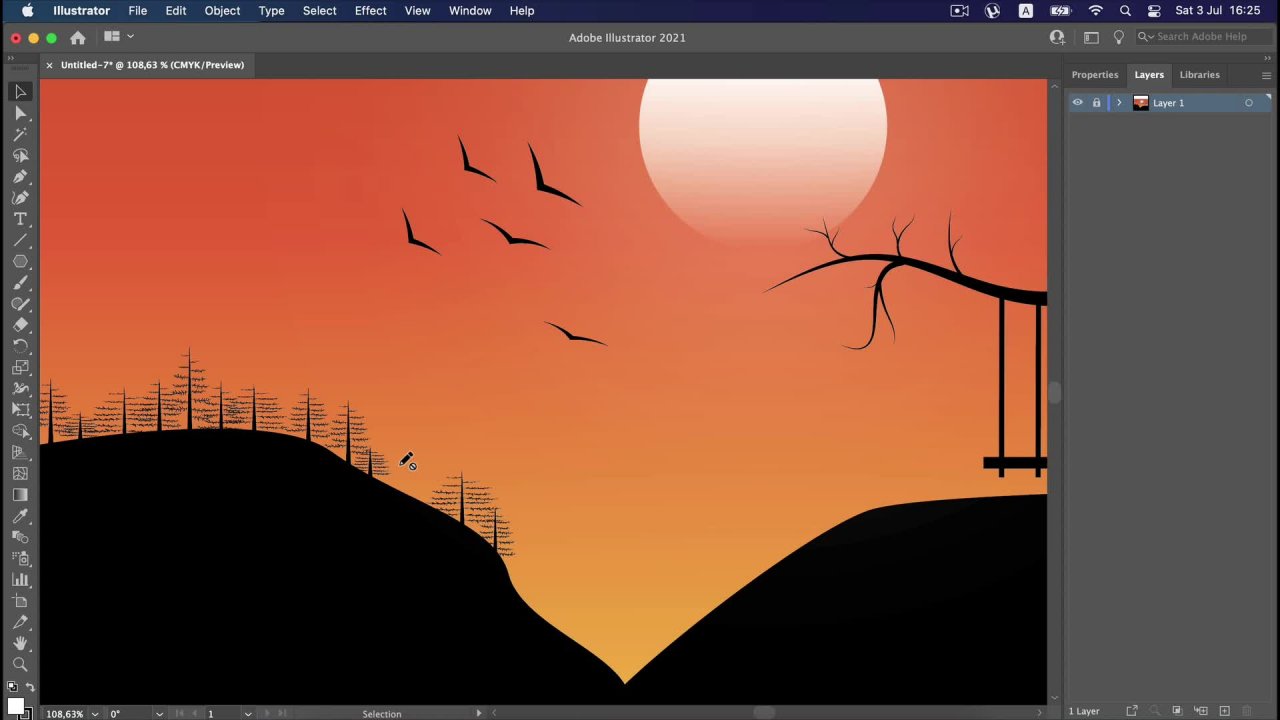Select the Line Segment tool
The image size is (1280, 720).
(20, 240)
